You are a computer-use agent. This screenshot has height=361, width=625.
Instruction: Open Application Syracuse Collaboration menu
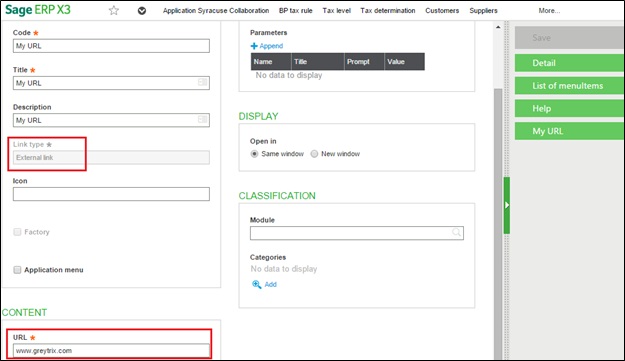216,11
